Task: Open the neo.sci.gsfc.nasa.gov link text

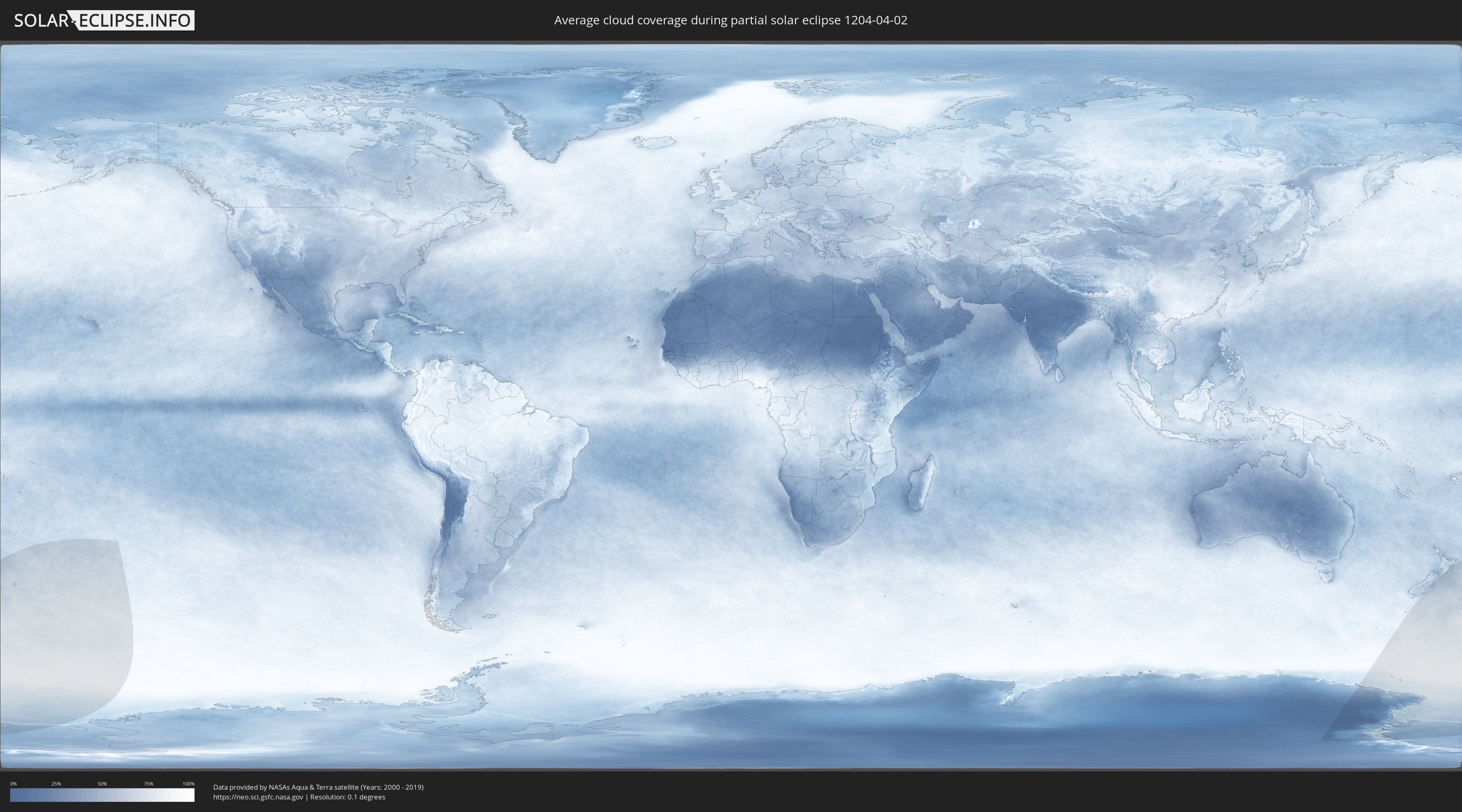Action: [x=258, y=797]
